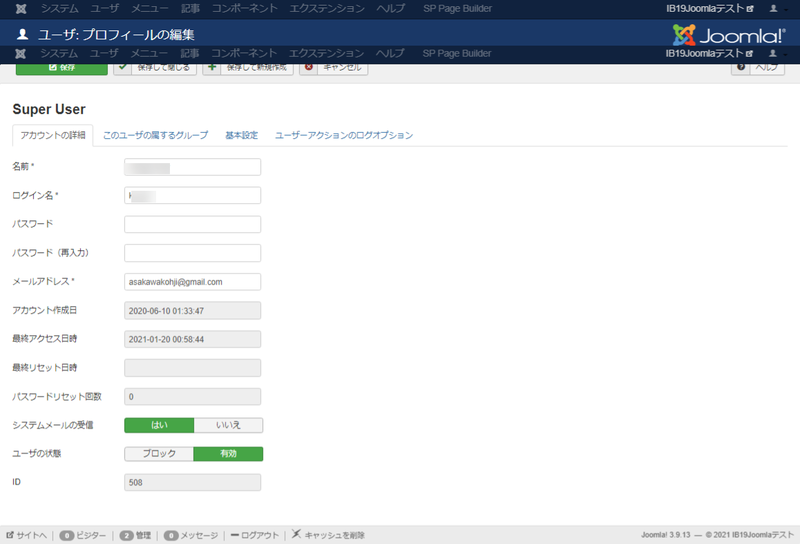Screen dimensions: 800x544
Task: Click the パスワード input field
Action: [x=192, y=224]
